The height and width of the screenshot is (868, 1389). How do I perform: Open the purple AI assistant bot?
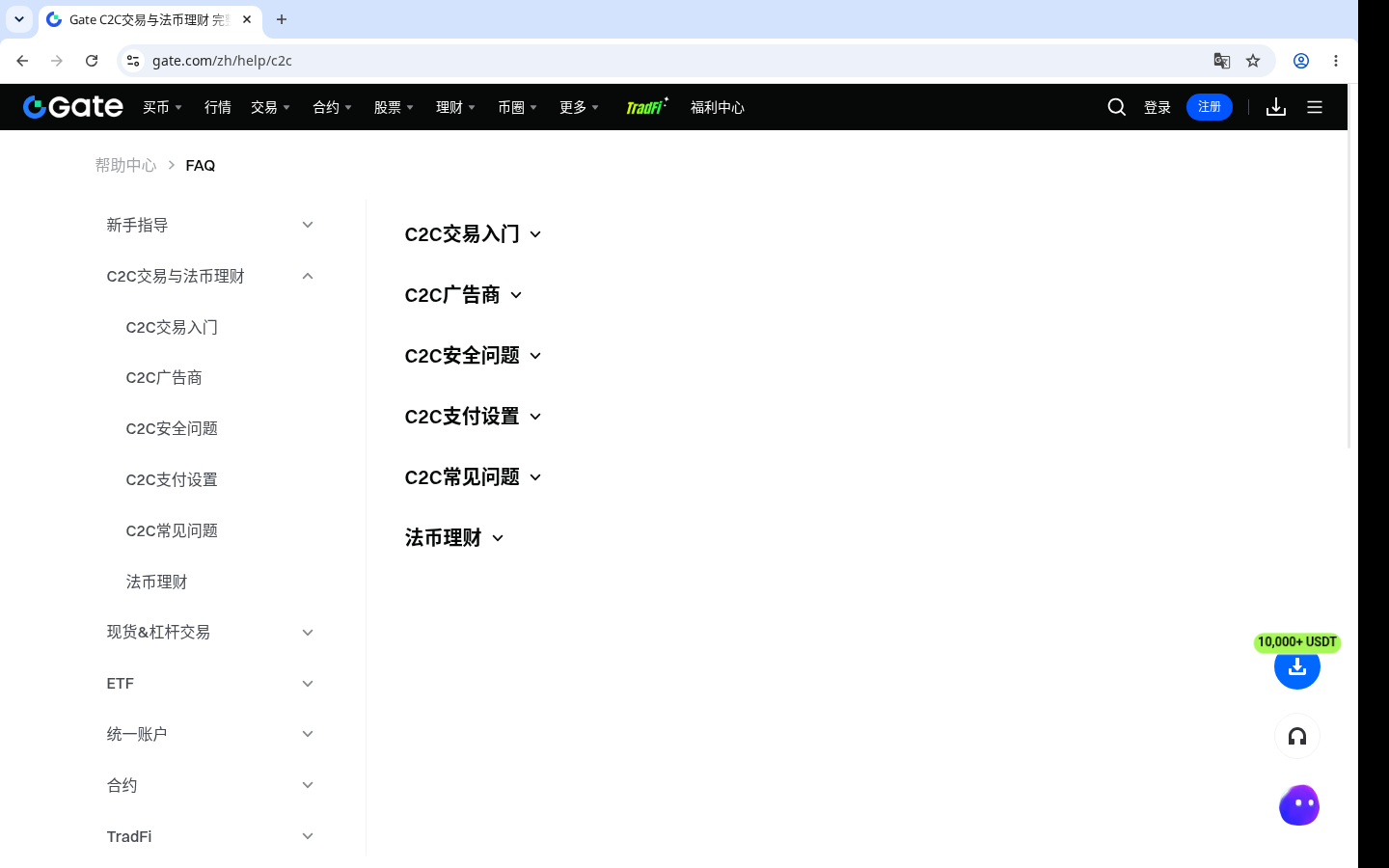pyautogui.click(x=1299, y=805)
